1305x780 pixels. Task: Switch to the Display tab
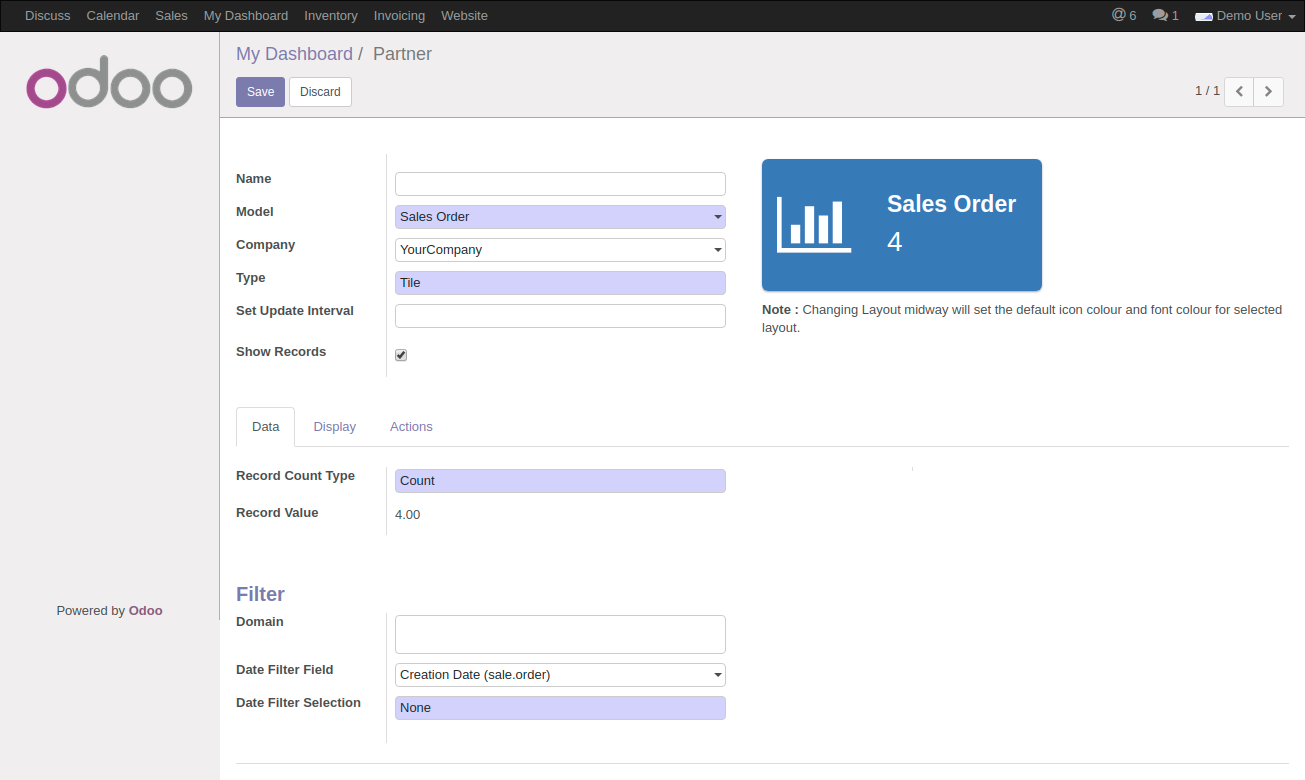tap(334, 427)
